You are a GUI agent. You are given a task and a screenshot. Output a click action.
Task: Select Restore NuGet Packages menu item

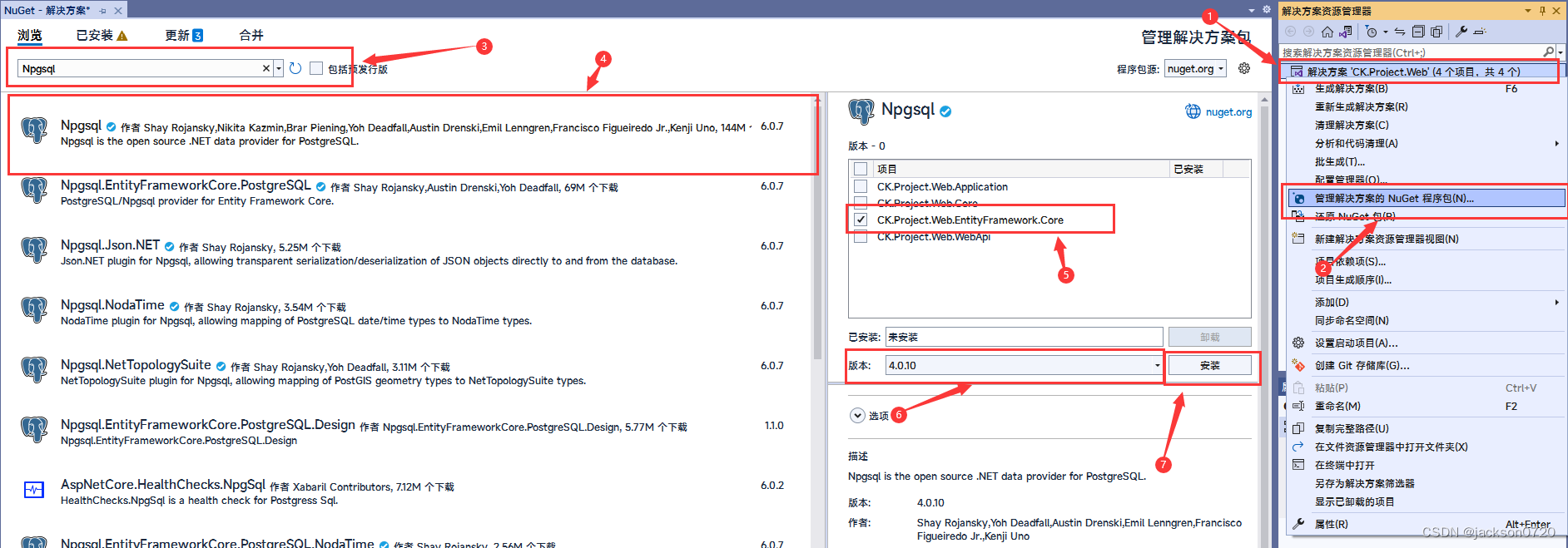(x=1426, y=216)
